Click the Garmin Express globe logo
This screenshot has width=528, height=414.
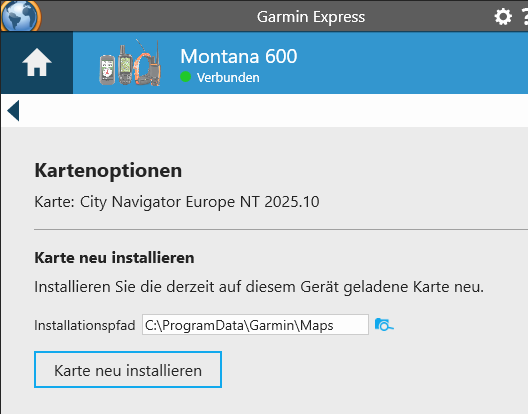[20, 15]
